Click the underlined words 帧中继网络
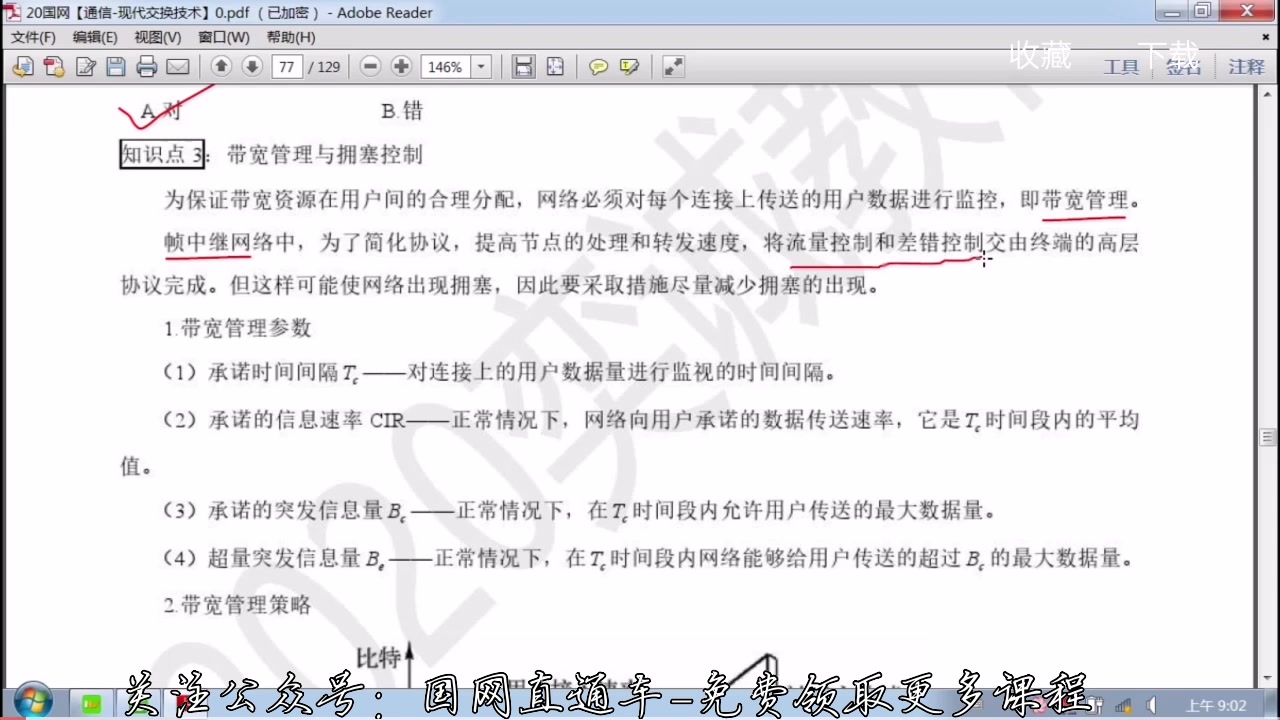Image resolution: width=1280 pixels, height=720 pixels. (x=219, y=243)
